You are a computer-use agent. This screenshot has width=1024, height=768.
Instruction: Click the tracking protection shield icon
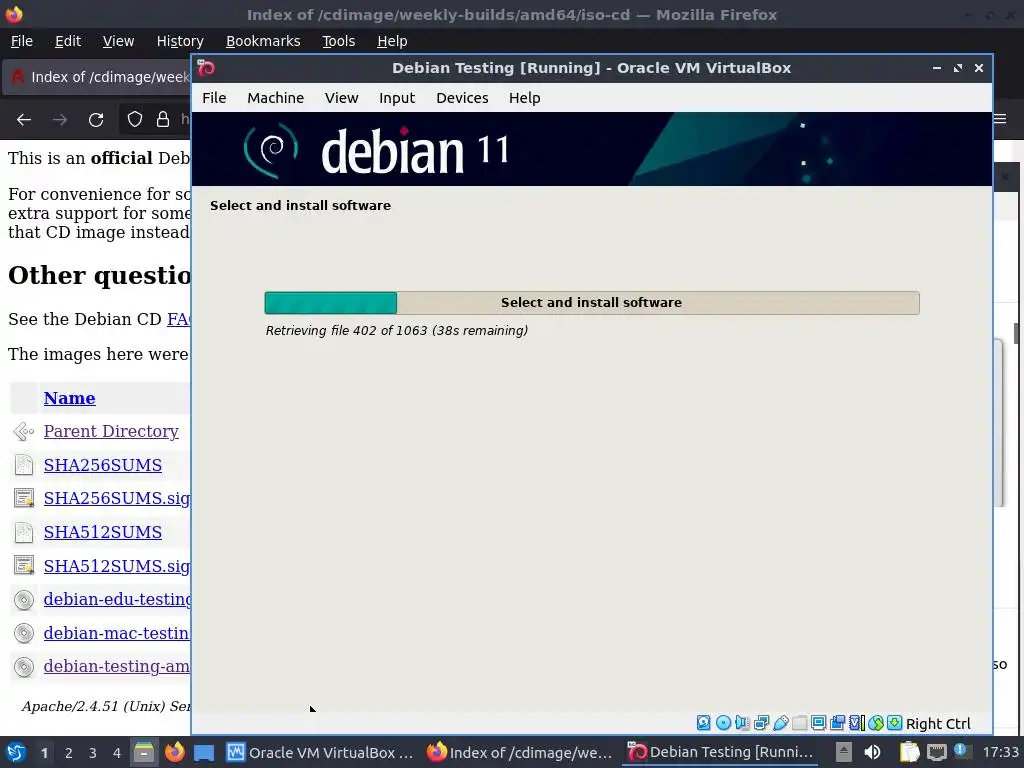tap(135, 120)
